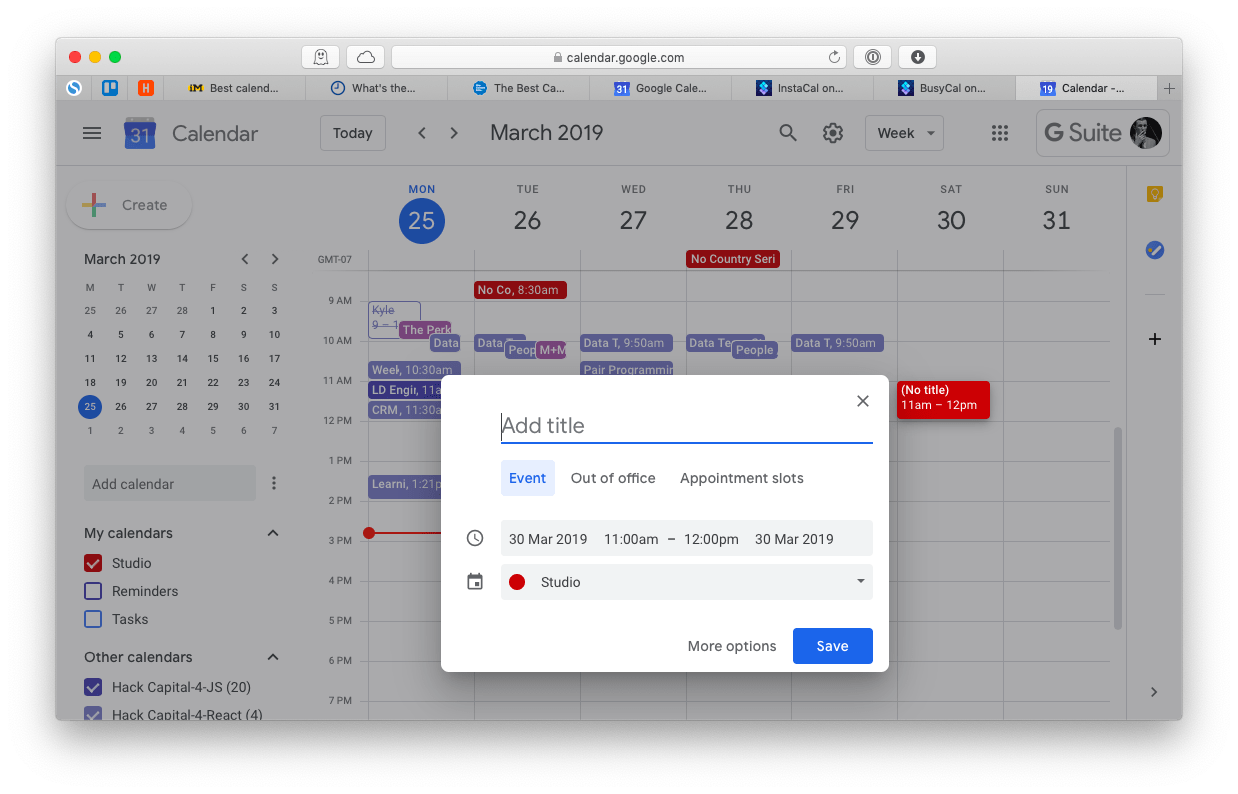Toggle Hack Capital-4-React (4) checkbox
The image size is (1238, 794).
[x=93, y=714]
